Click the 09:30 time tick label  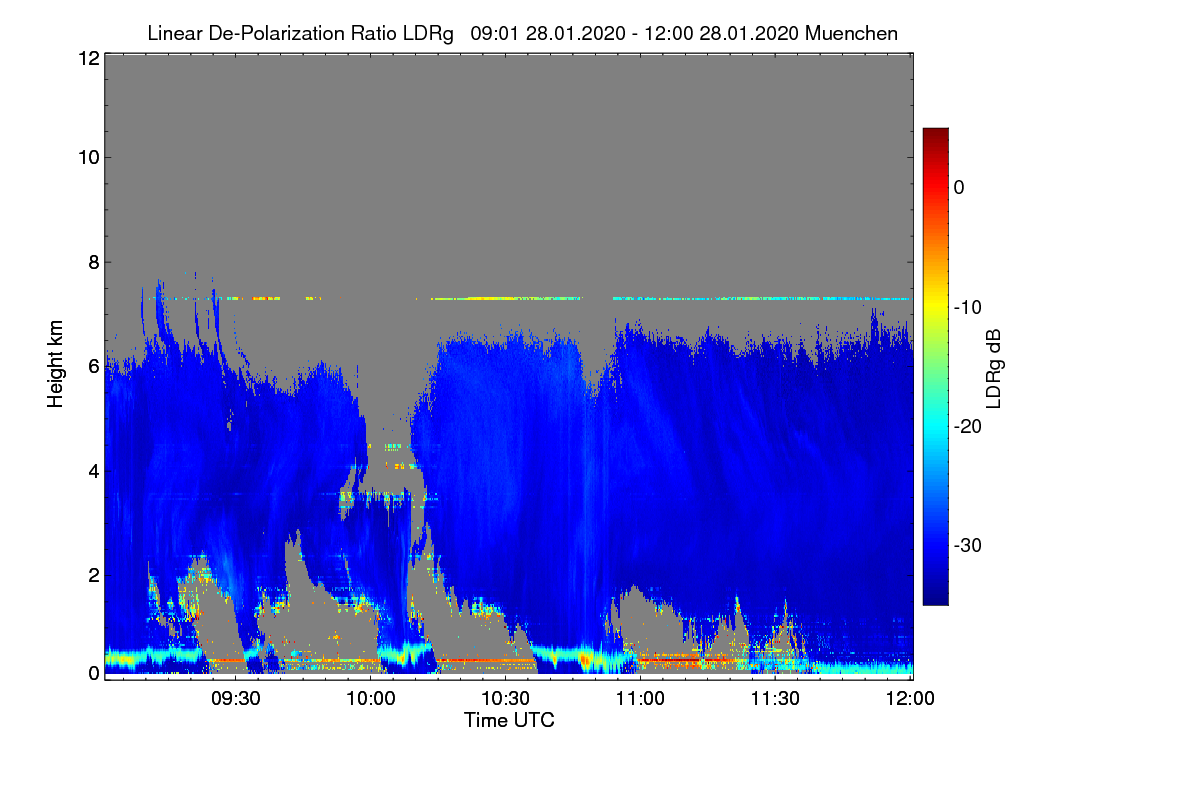click(x=236, y=698)
